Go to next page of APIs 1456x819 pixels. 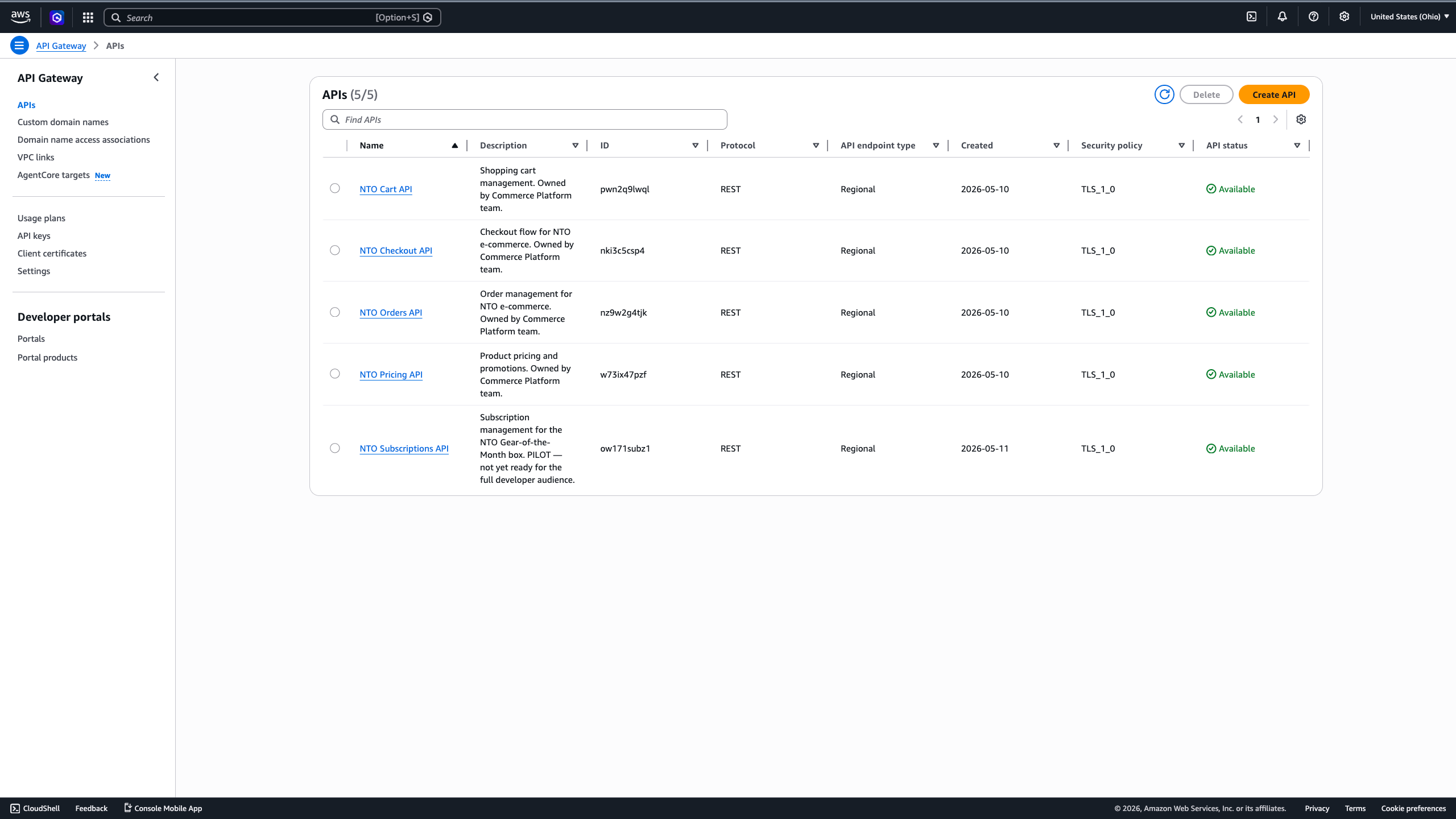point(1276,119)
